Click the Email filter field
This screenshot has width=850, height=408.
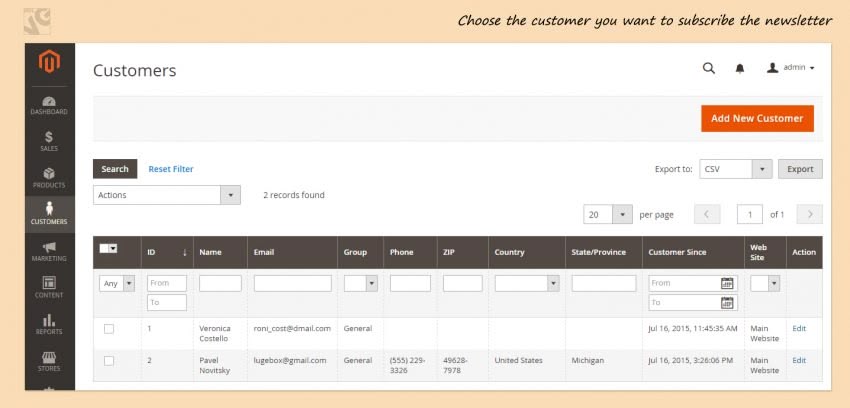pyautogui.click(x=293, y=283)
